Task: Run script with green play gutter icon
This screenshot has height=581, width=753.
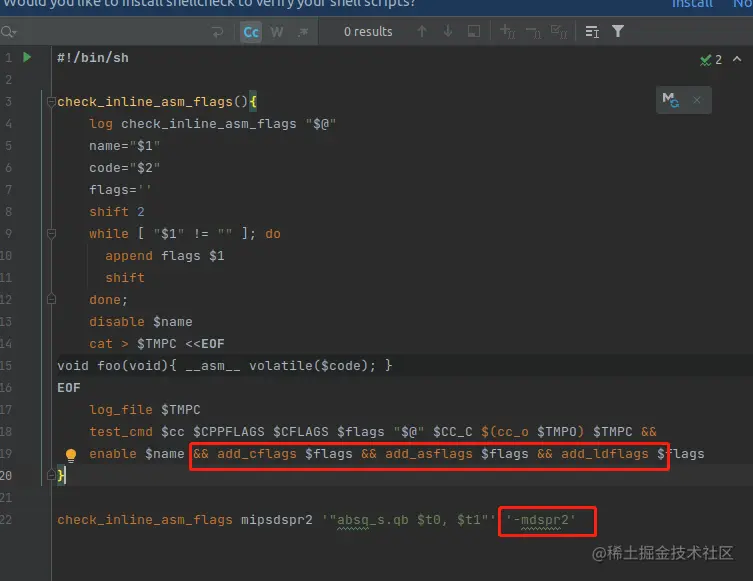Action: 27,58
